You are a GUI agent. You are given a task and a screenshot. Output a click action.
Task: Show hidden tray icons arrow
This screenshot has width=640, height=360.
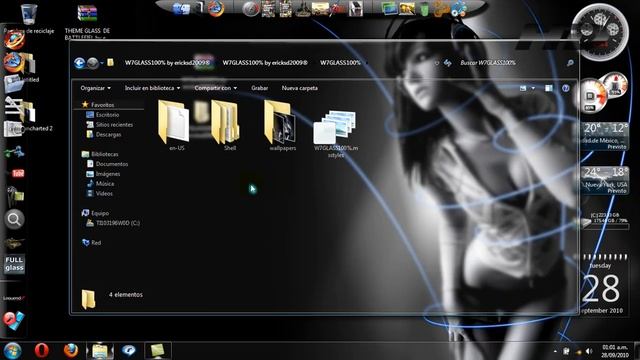point(555,351)
